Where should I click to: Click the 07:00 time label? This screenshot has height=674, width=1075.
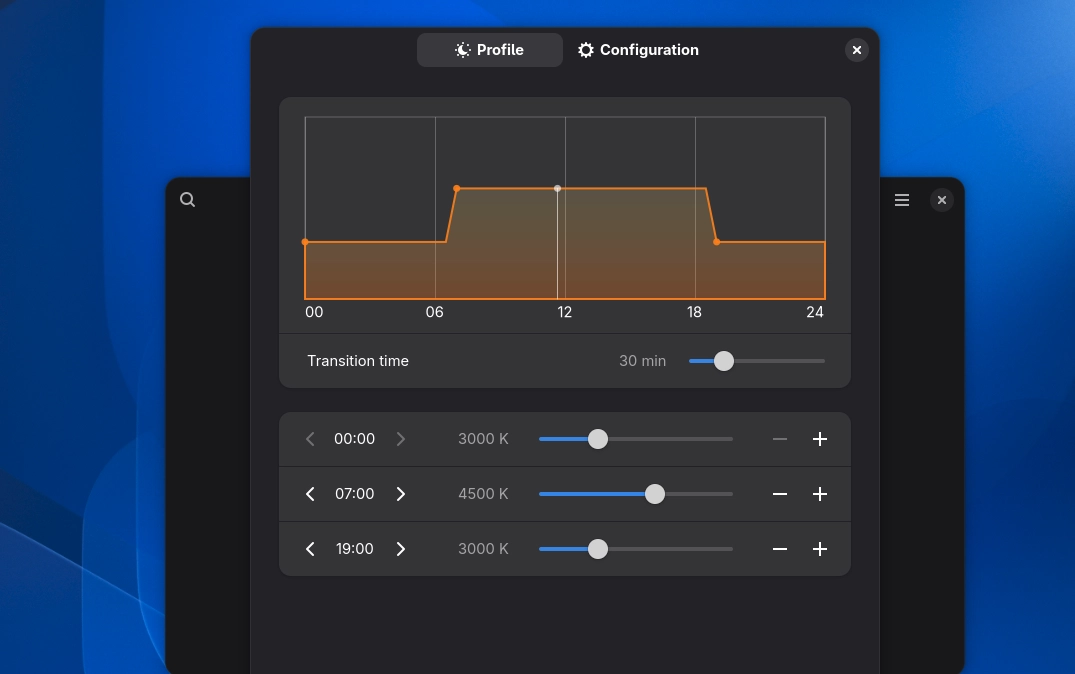coord(354,494)
